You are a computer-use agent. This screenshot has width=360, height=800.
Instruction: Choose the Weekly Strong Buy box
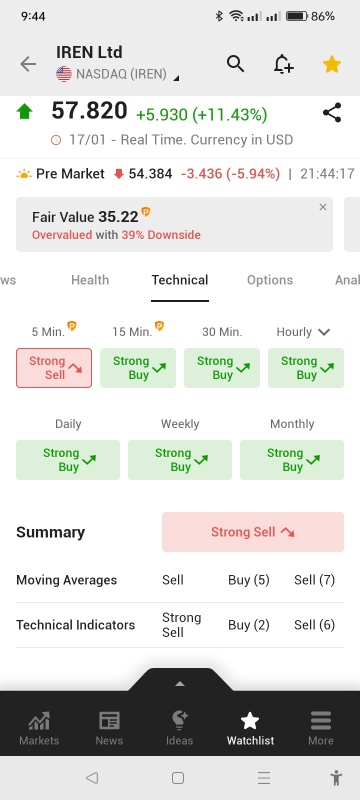pyautogui.click(x=180, y=460)
